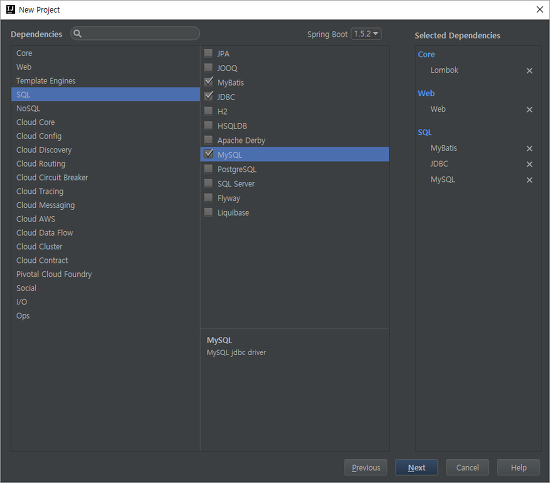Screen dimensions: 550x483
Task: Click the SQL heading in Selected Dependencies
Action: 424,132
